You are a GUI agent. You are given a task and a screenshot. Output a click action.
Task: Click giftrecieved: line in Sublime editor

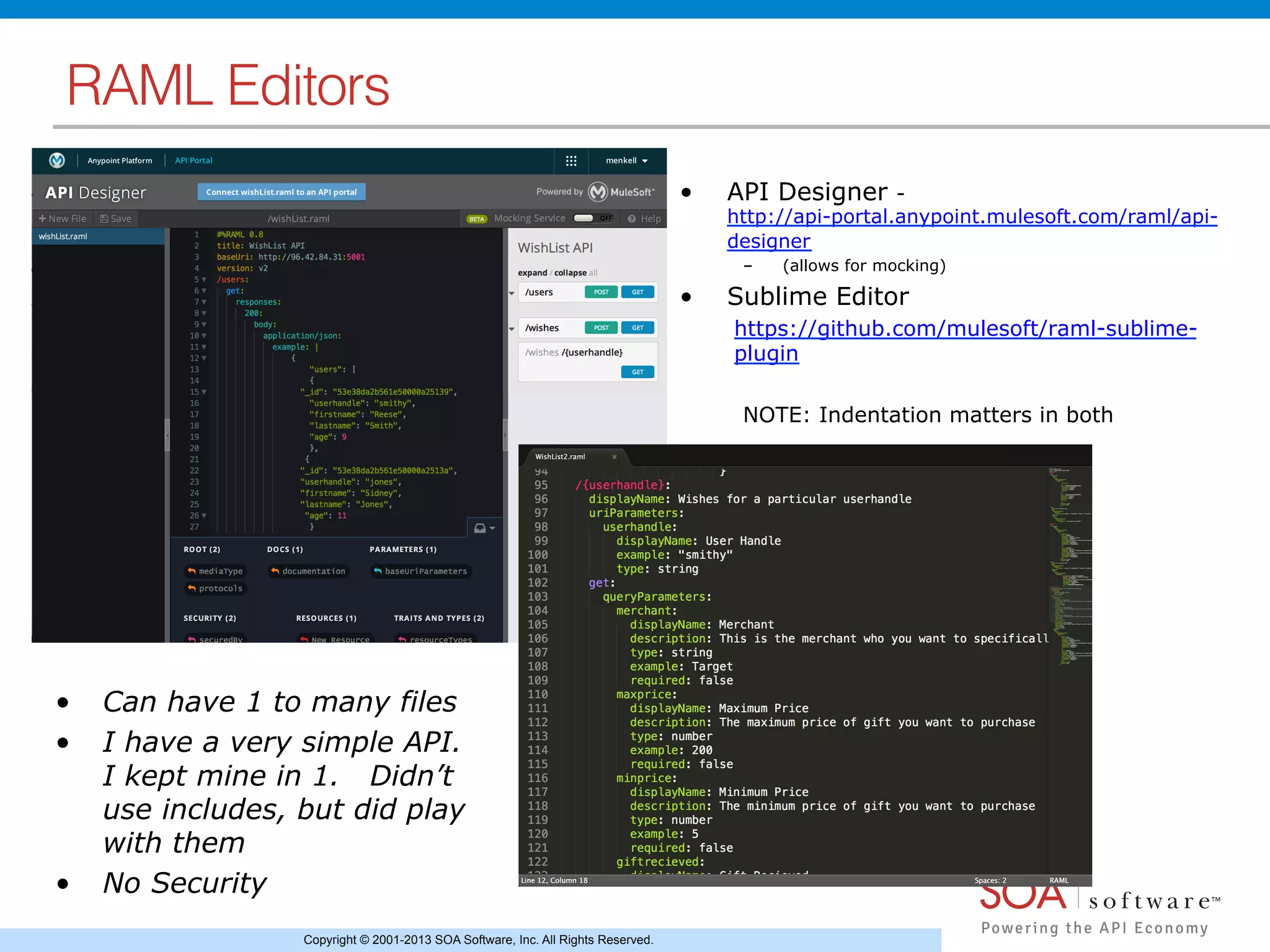tap(660, 862)
